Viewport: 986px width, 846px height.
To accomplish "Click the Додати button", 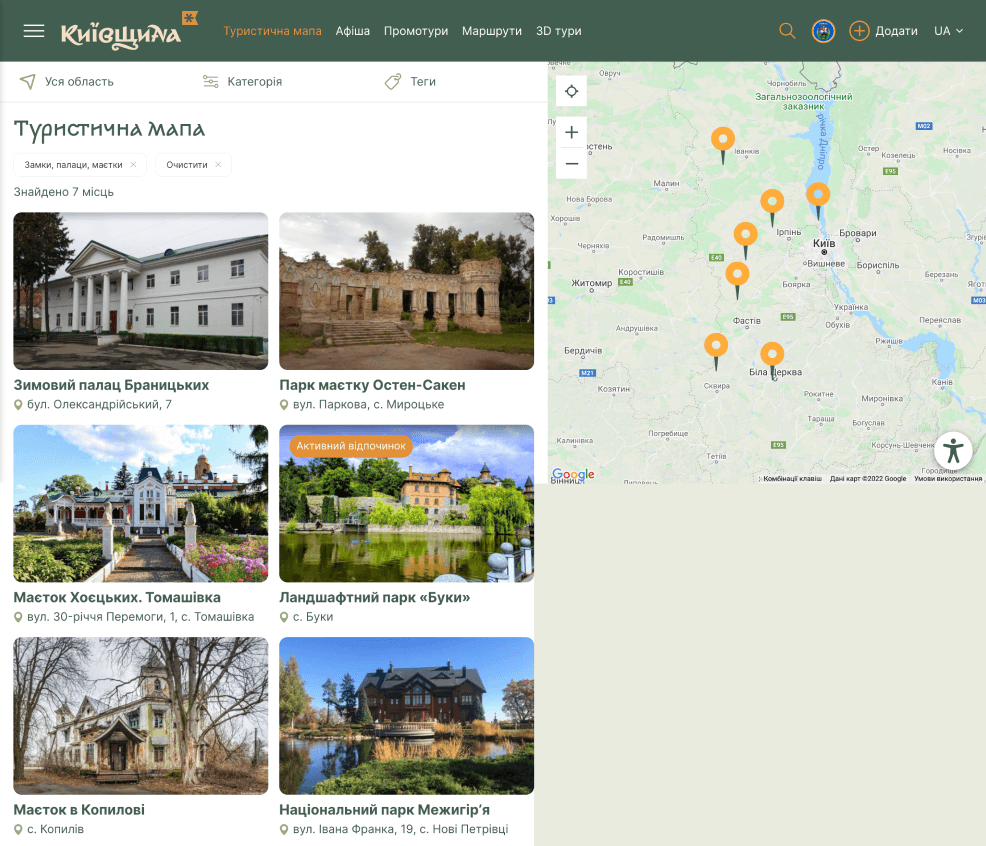I will tap(883, 31).
